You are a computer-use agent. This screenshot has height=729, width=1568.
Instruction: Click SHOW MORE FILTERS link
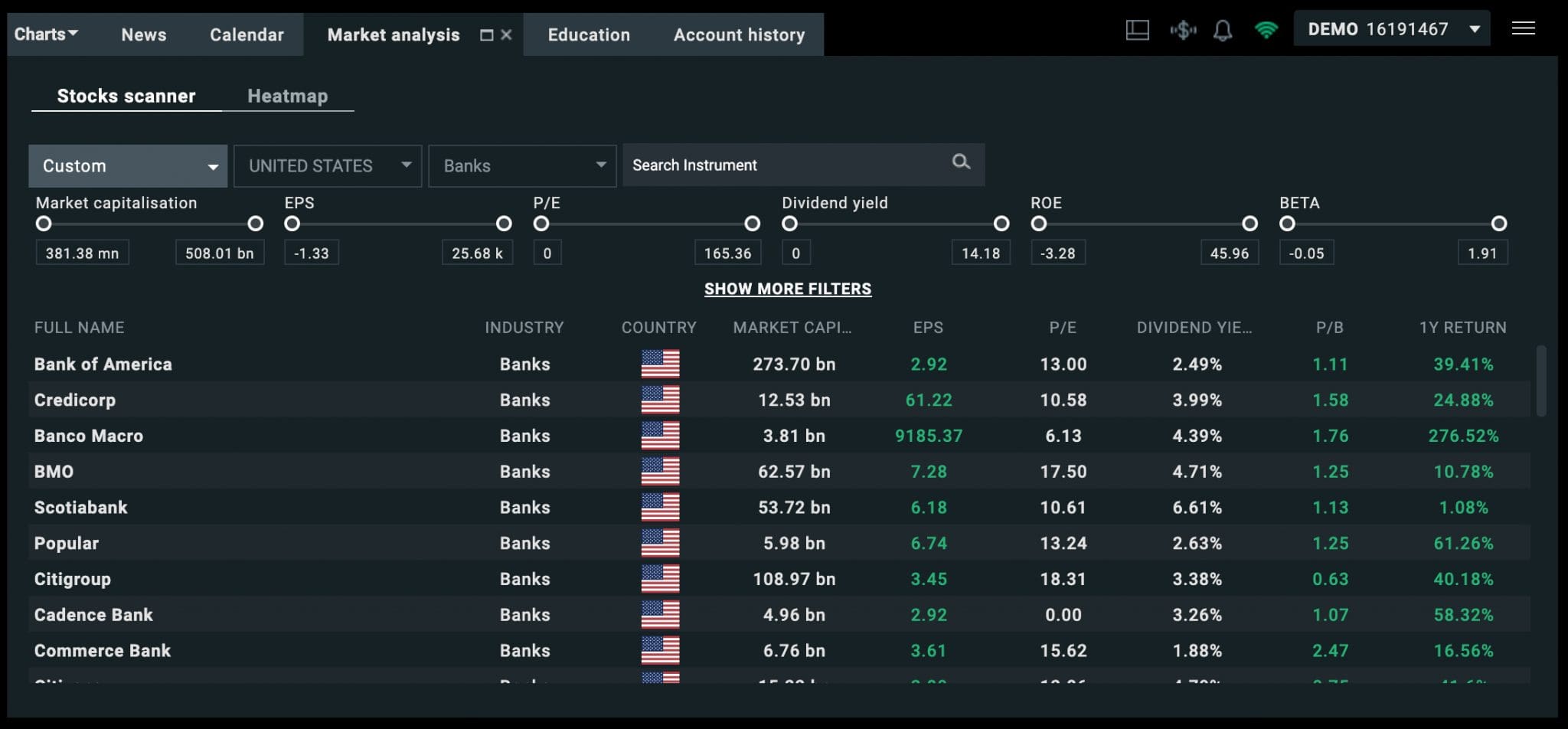788,289
